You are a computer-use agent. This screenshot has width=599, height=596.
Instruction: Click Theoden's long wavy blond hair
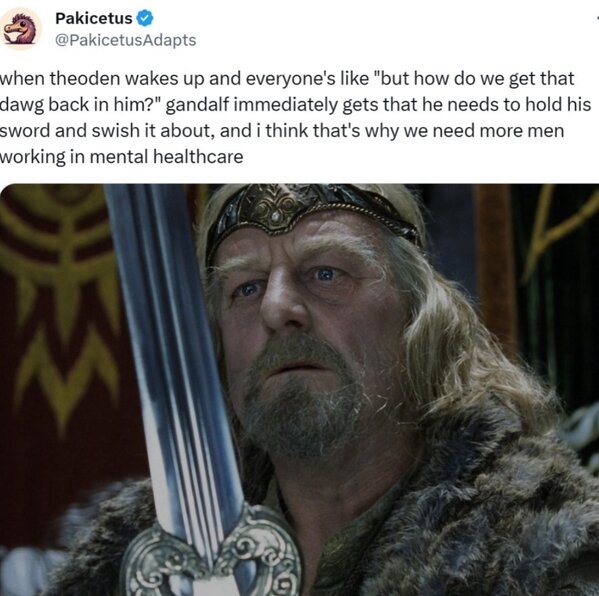[x=458, y=344]
